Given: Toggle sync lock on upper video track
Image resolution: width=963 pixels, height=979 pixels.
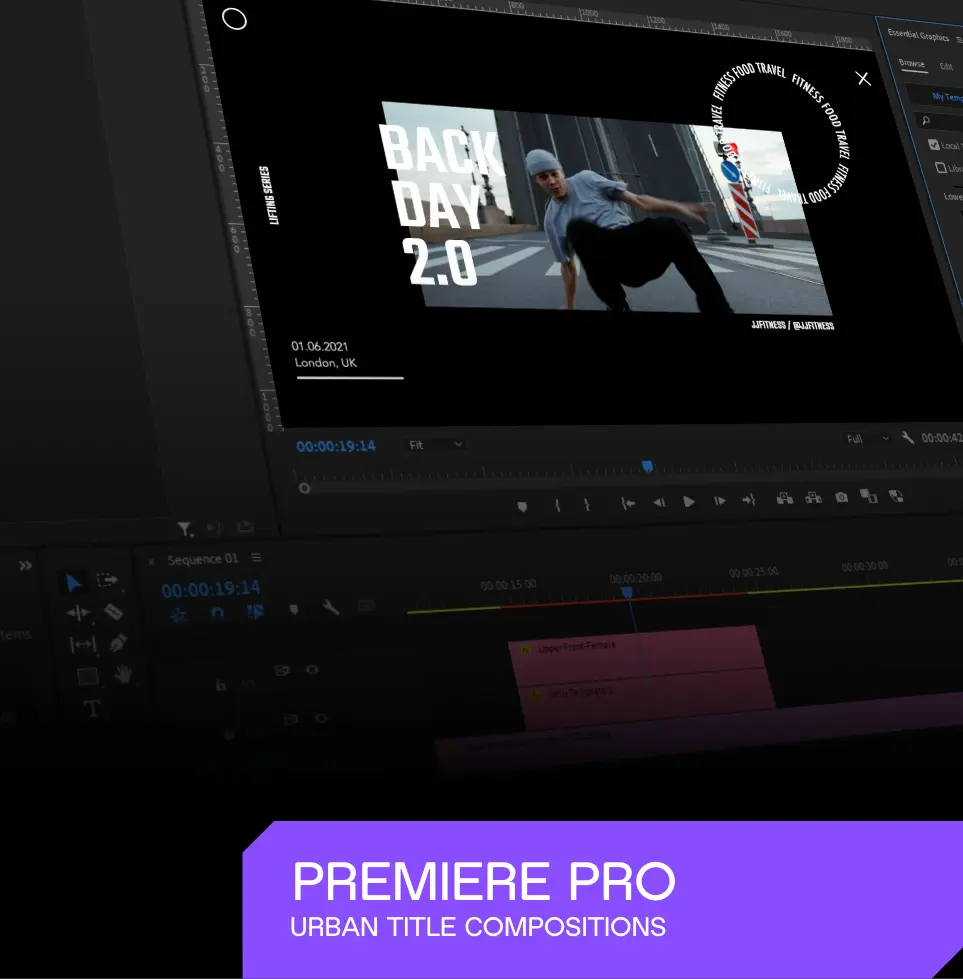Looking at the screenshot, I should (282, 671).
